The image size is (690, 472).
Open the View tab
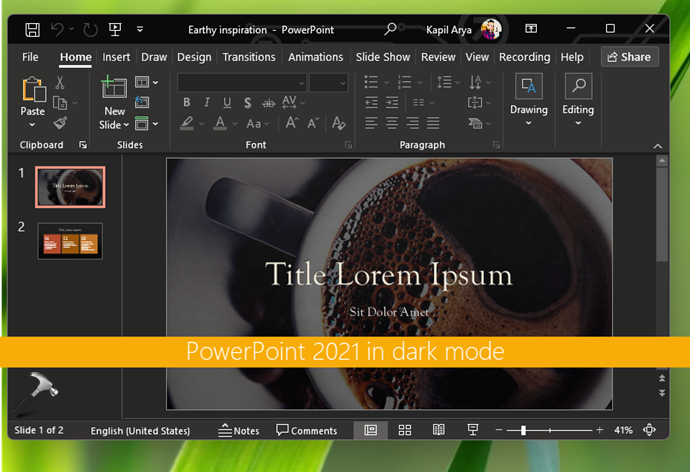(x=477, y=57)
